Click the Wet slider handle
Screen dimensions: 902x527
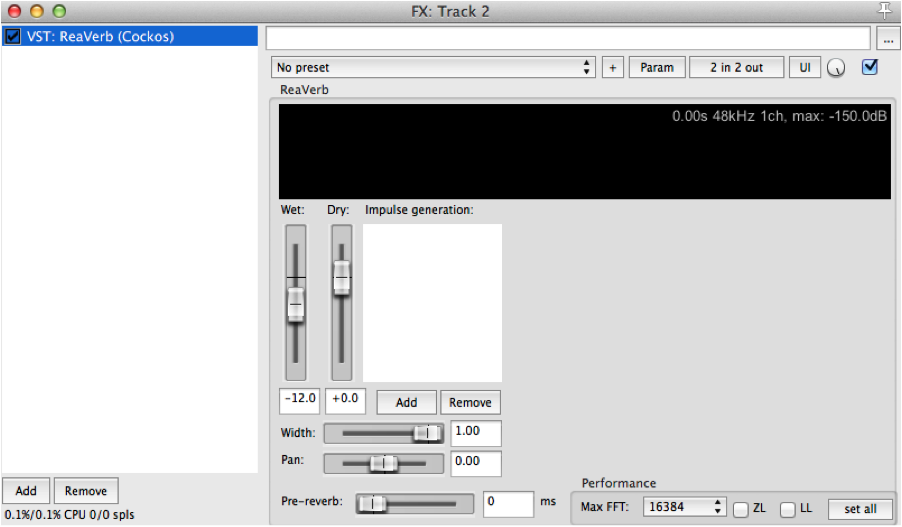(x=296, y=304)
